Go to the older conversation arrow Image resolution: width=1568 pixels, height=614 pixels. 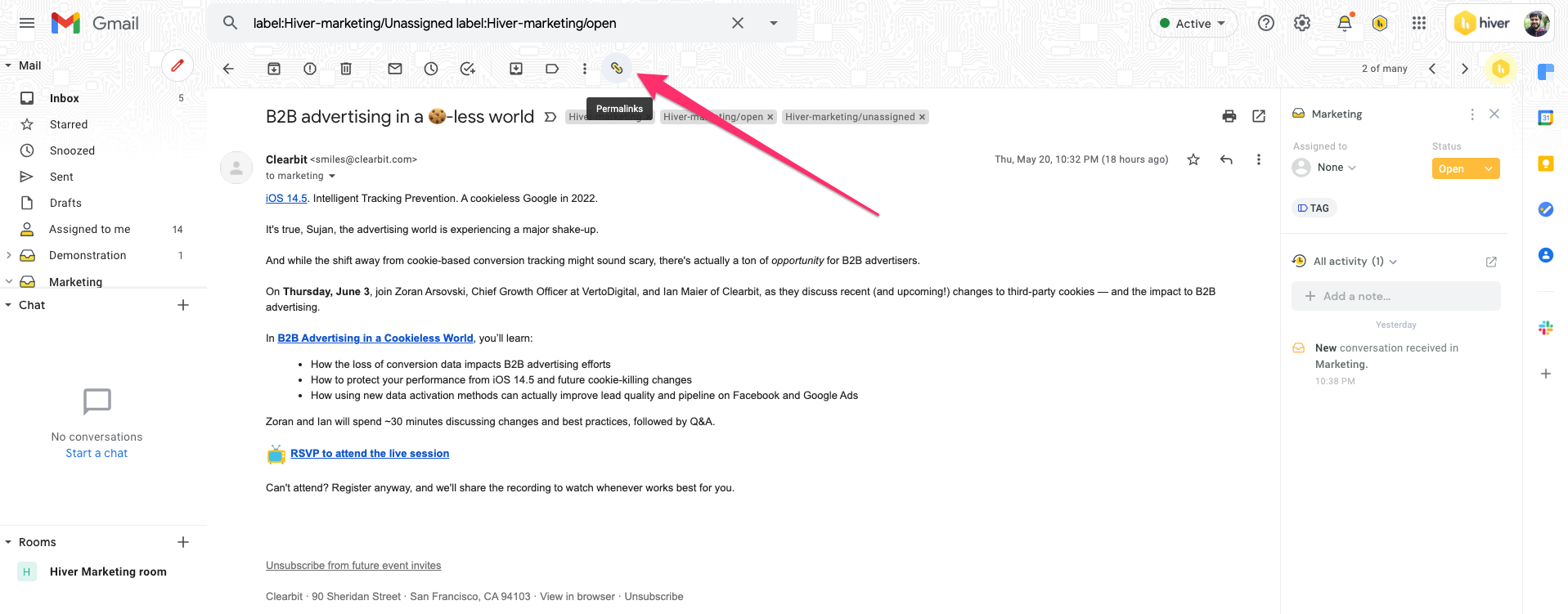tap(1465, 69)
